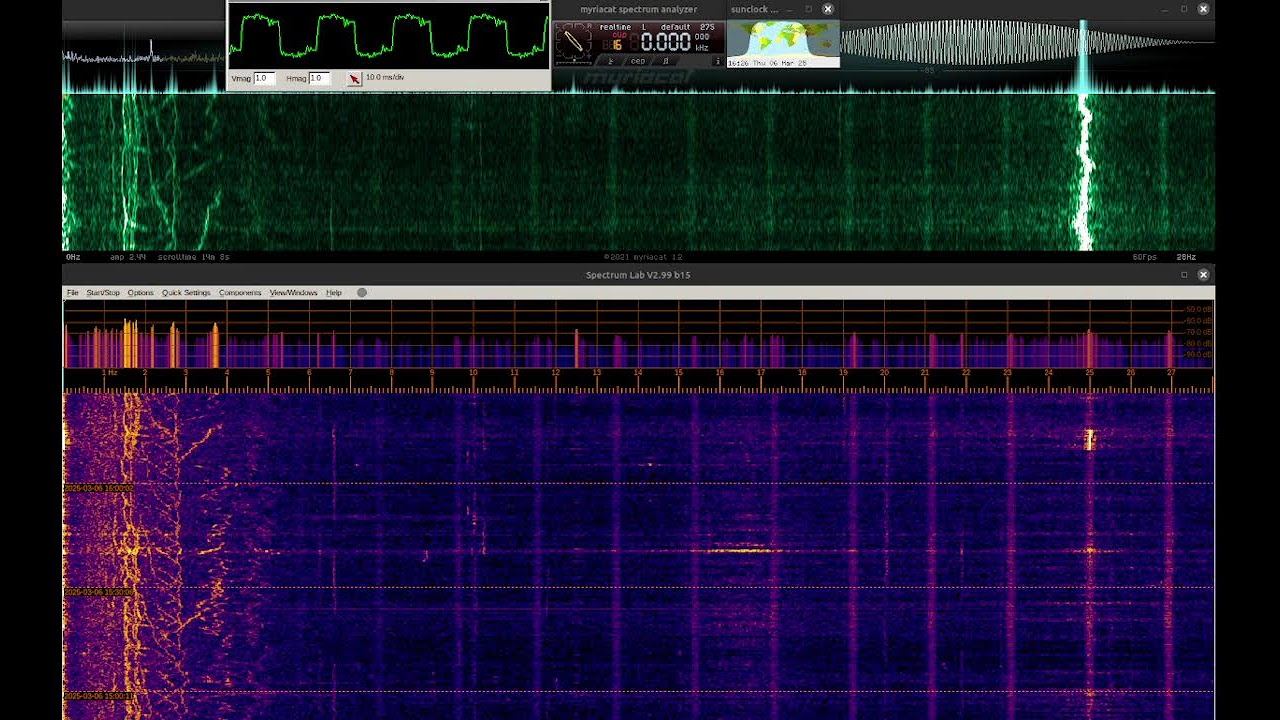Close the top myriacat window
The image size is (1280, 720).
[x=1204, y=9]
